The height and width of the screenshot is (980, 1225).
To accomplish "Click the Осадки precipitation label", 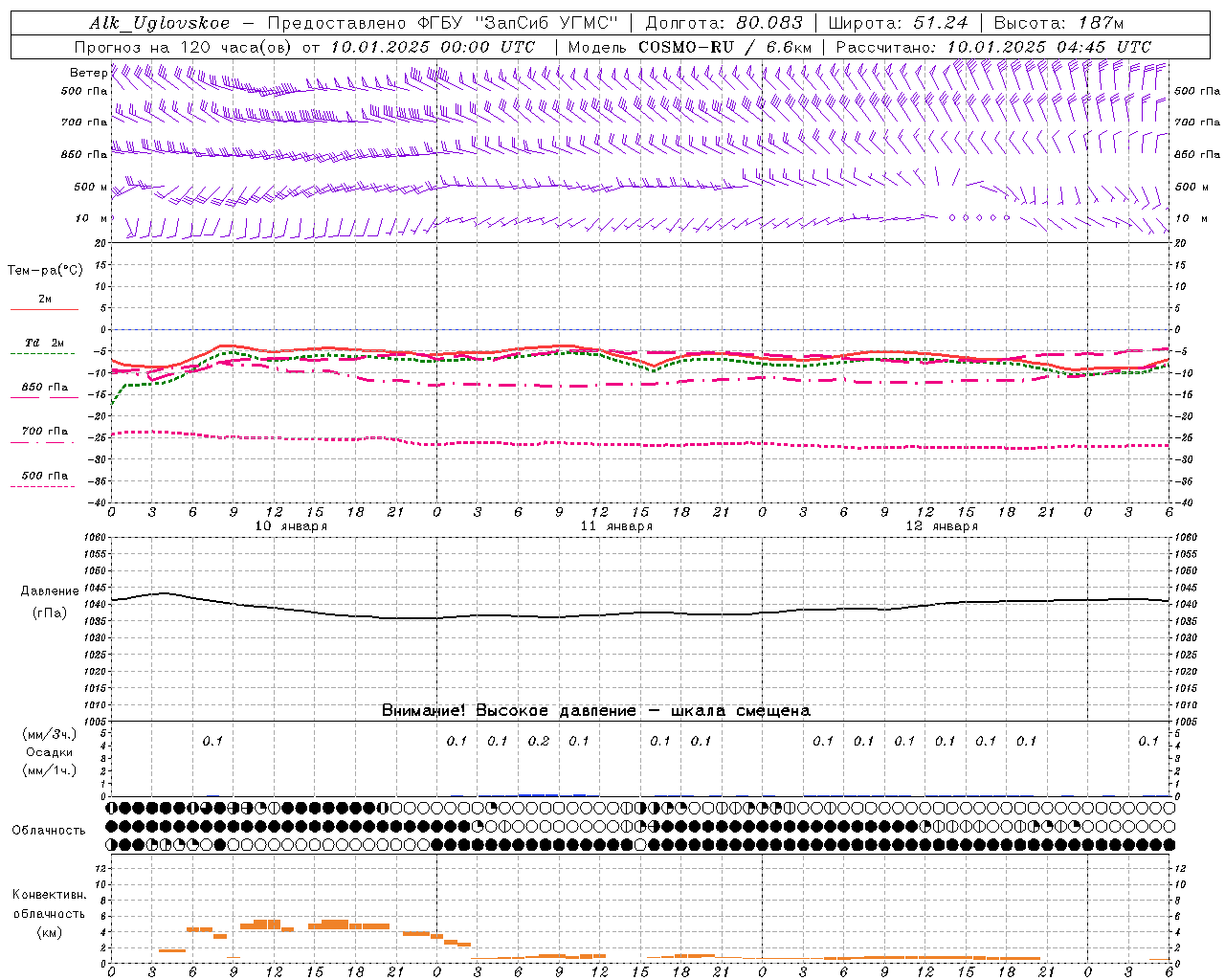I will (x=49, y=752).
